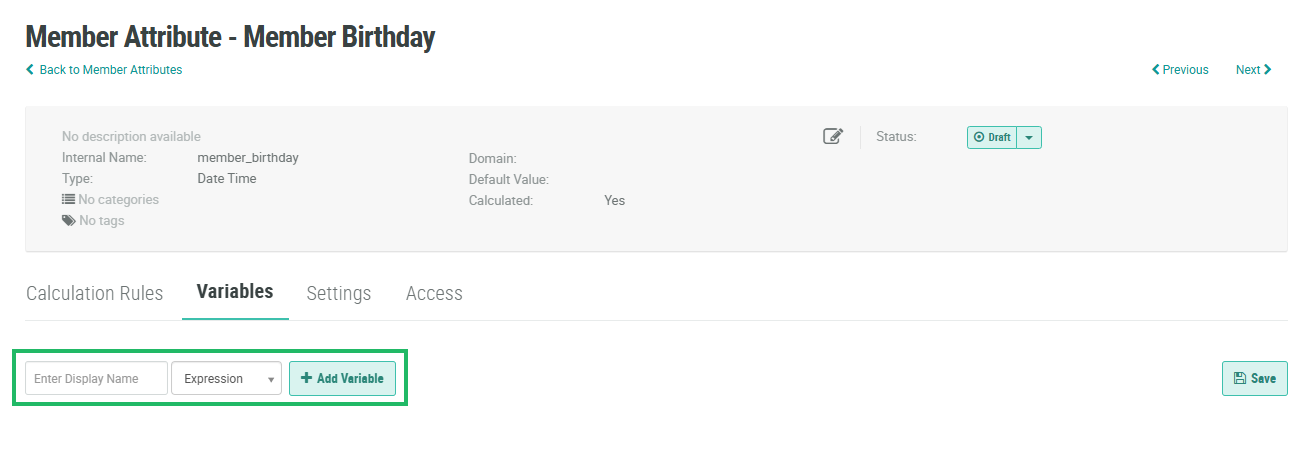The height and width of the screenshot is (465, 1315).
Task: Focus the Enter Display Name field
Action: pos(96,379)
